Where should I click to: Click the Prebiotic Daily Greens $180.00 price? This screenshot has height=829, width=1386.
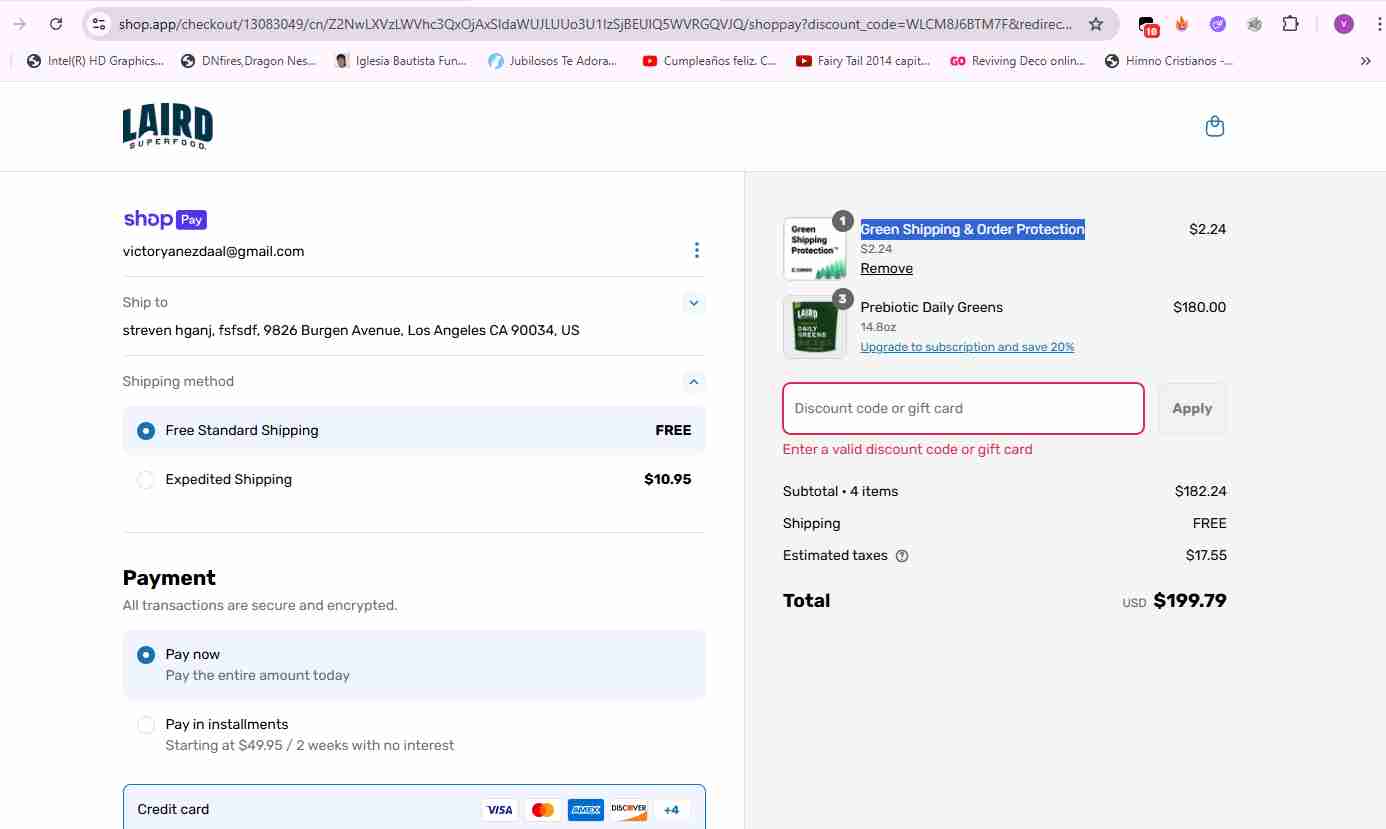(1199, 307)
